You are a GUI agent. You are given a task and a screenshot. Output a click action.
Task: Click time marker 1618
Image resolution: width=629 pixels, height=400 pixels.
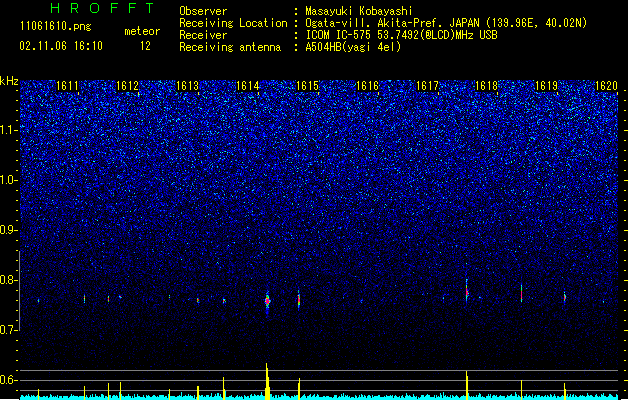tap(487, 86)
